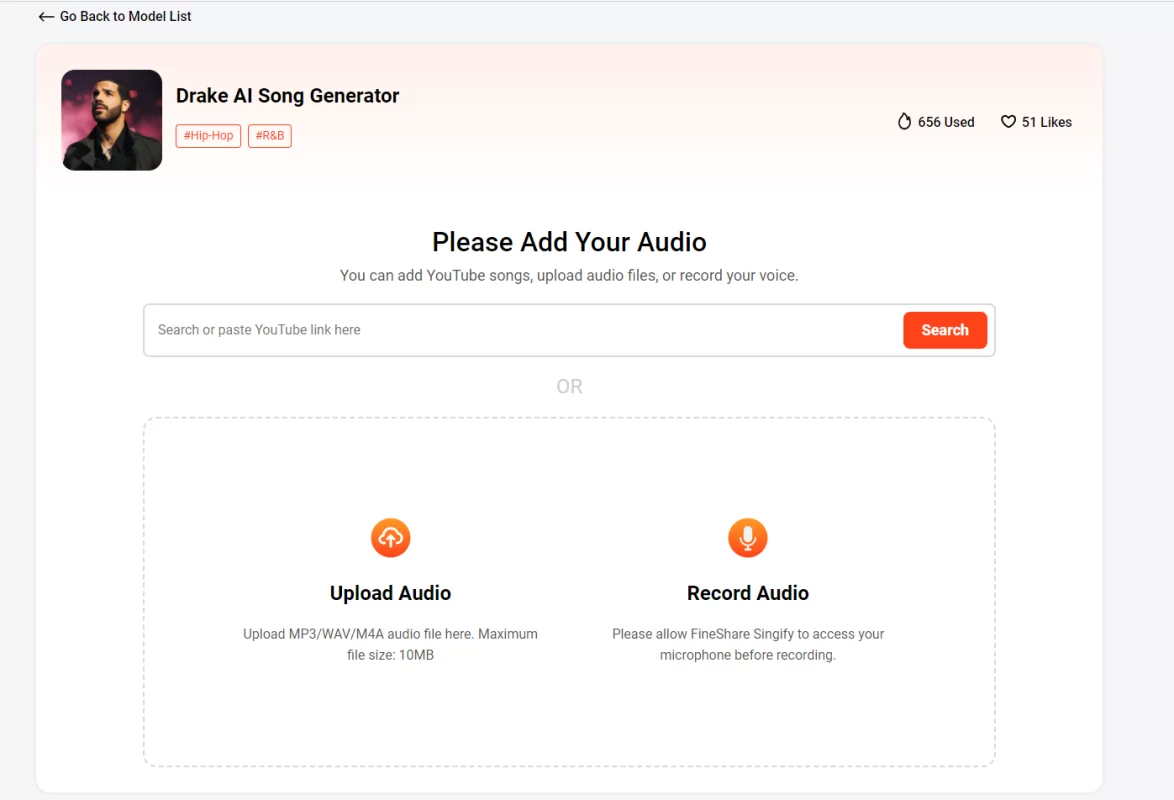This screenshot has height=800, width=1174.
Task: Select the #Hip-Hop tag
Action: coord(208,136)
